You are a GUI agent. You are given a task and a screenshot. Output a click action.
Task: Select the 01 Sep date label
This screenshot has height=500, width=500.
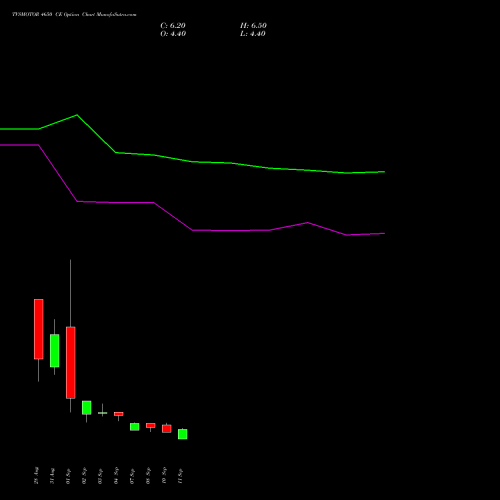pyautogui.click(x=68, y=476)
